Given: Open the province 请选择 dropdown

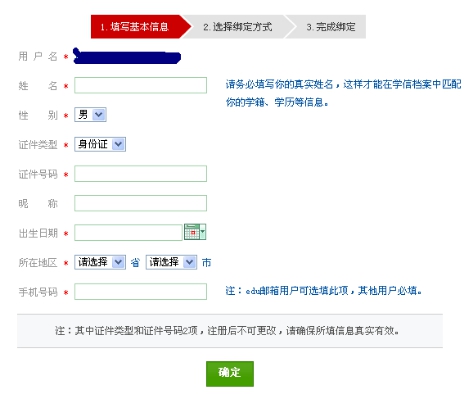Looking at the screenshot, I should [100, 262].
